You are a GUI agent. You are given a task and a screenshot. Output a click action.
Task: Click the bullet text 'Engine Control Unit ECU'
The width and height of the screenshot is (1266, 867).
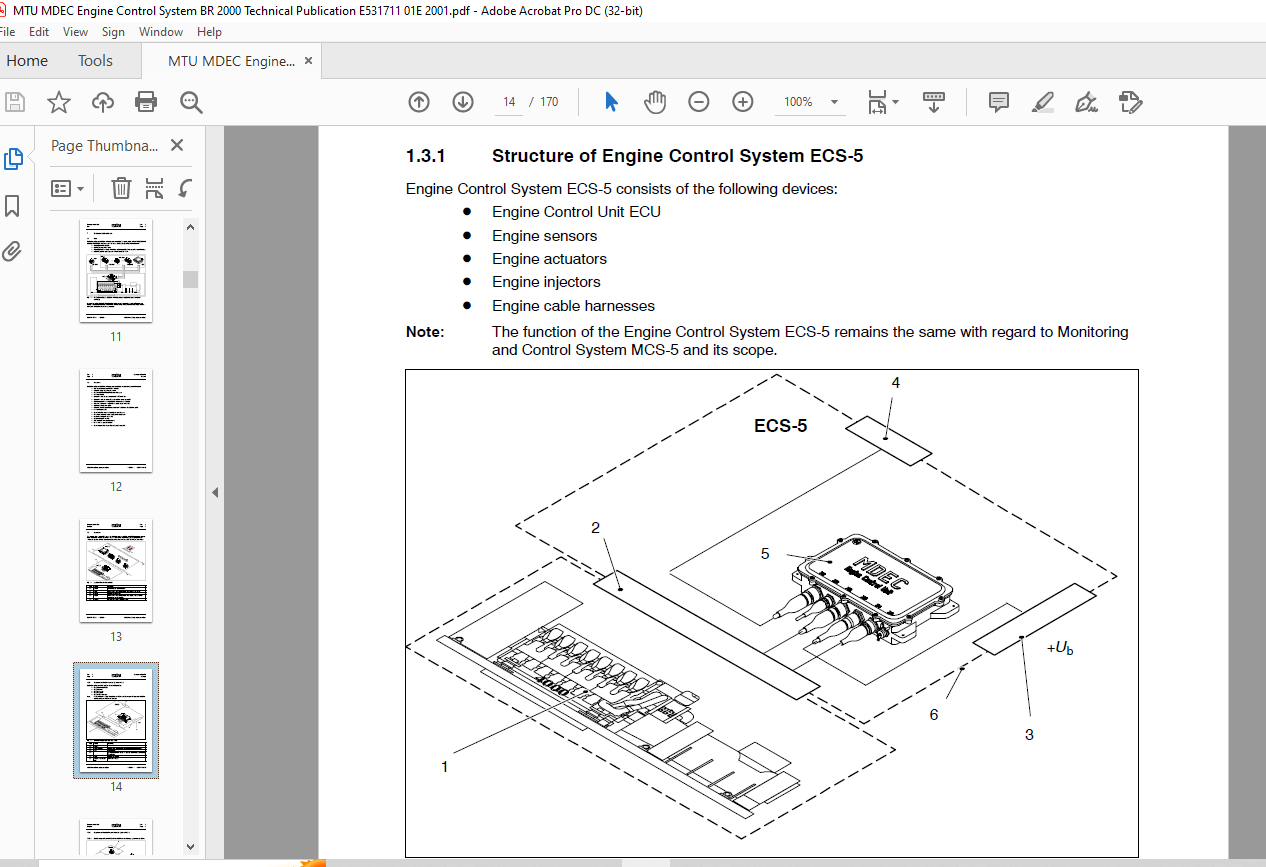[576, 212]
